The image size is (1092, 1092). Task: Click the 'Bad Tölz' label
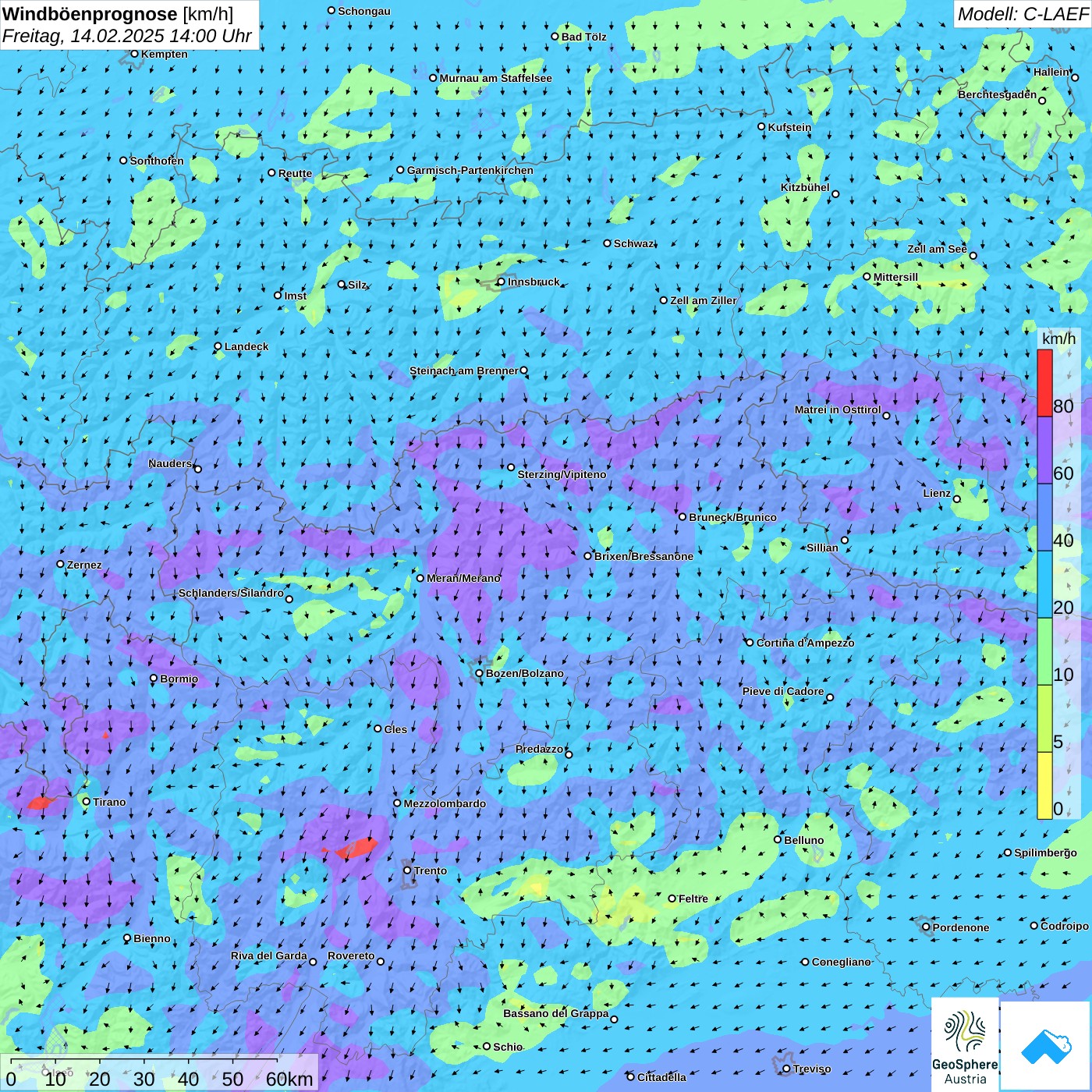[x=584, y=37]
